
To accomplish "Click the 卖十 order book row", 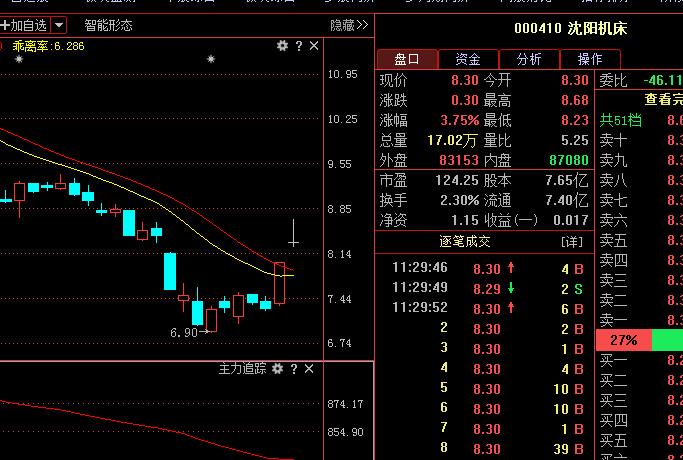I will pos(639,140).
